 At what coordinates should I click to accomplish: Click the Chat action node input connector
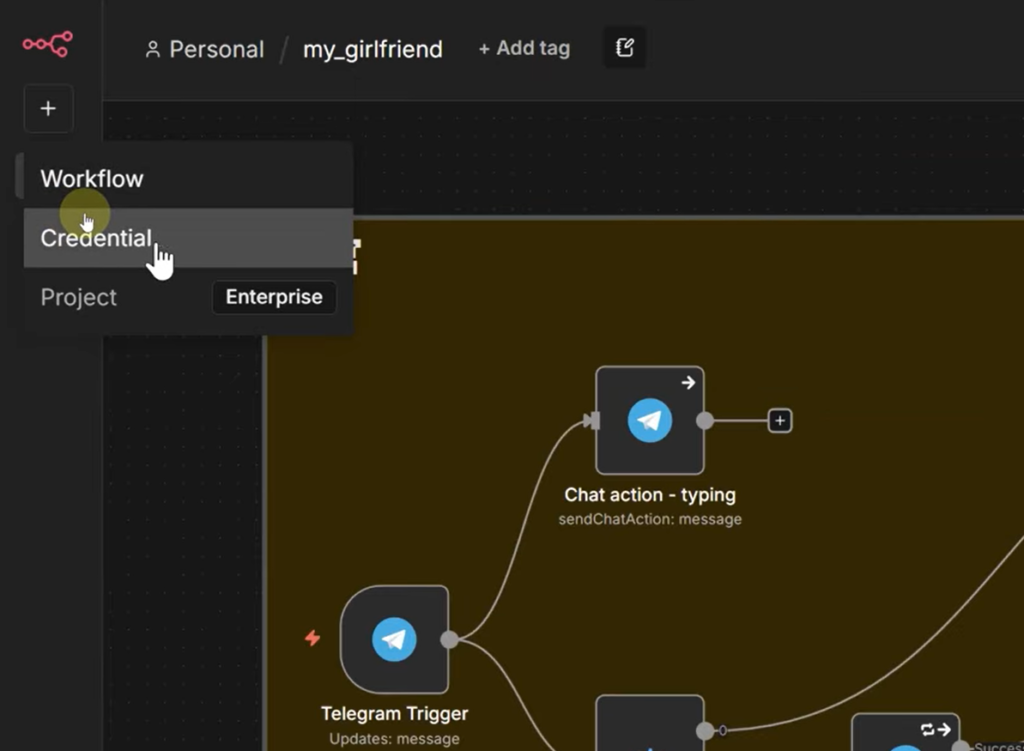(593, 421)
